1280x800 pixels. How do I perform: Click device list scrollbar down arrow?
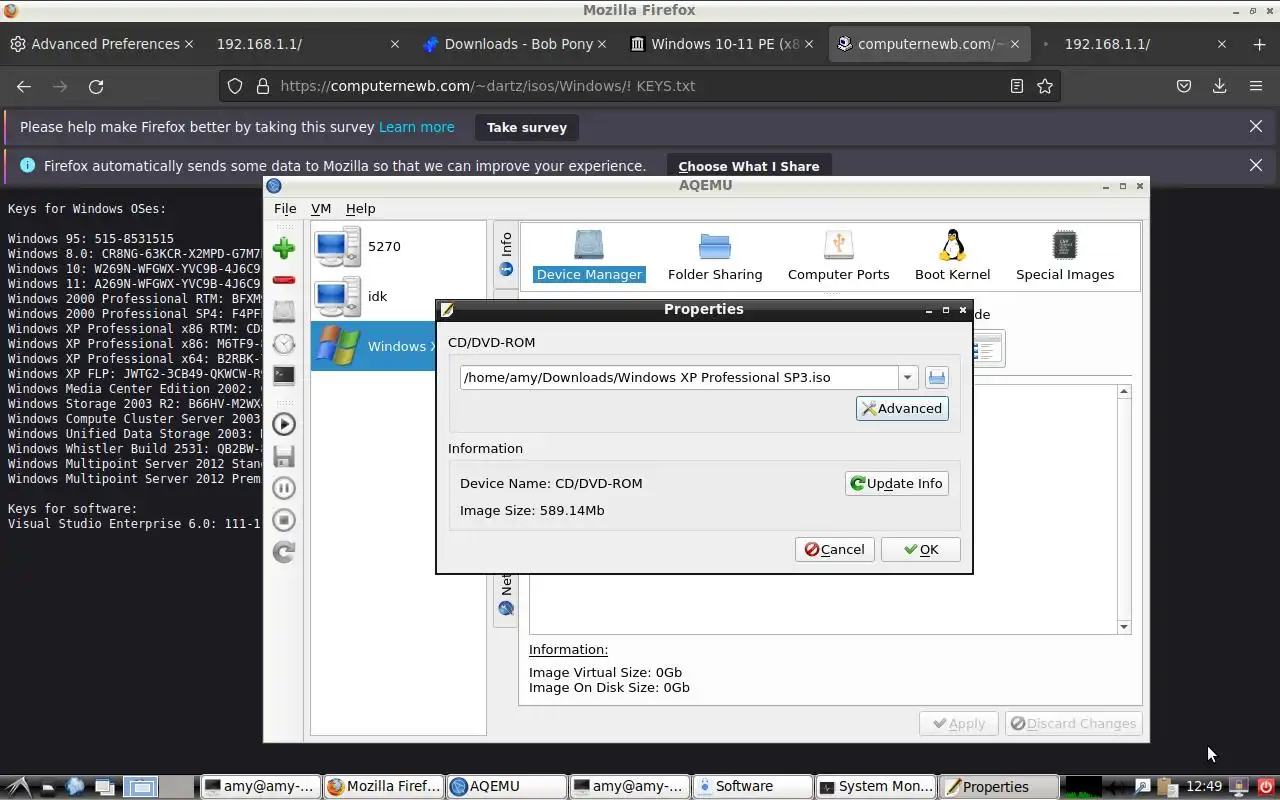(x=1124, y=626)
